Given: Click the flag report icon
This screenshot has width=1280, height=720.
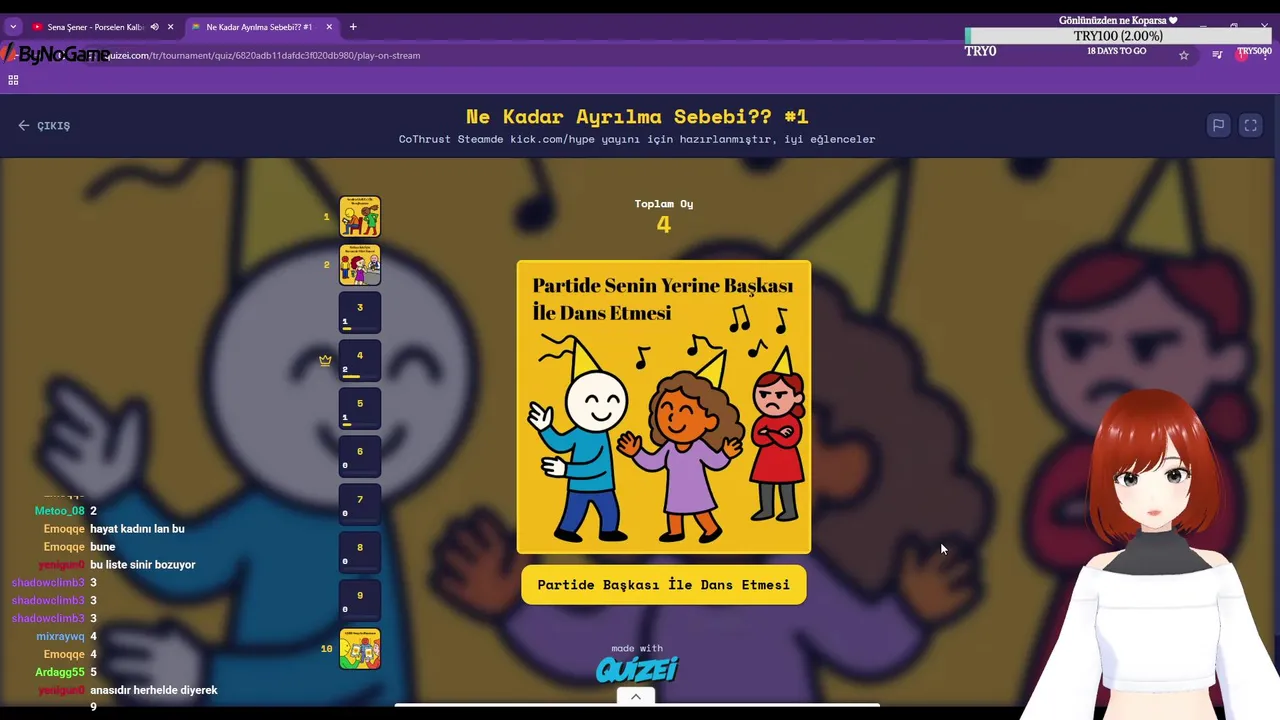Looking at the screenshot, I should (x=1218, y=125).
